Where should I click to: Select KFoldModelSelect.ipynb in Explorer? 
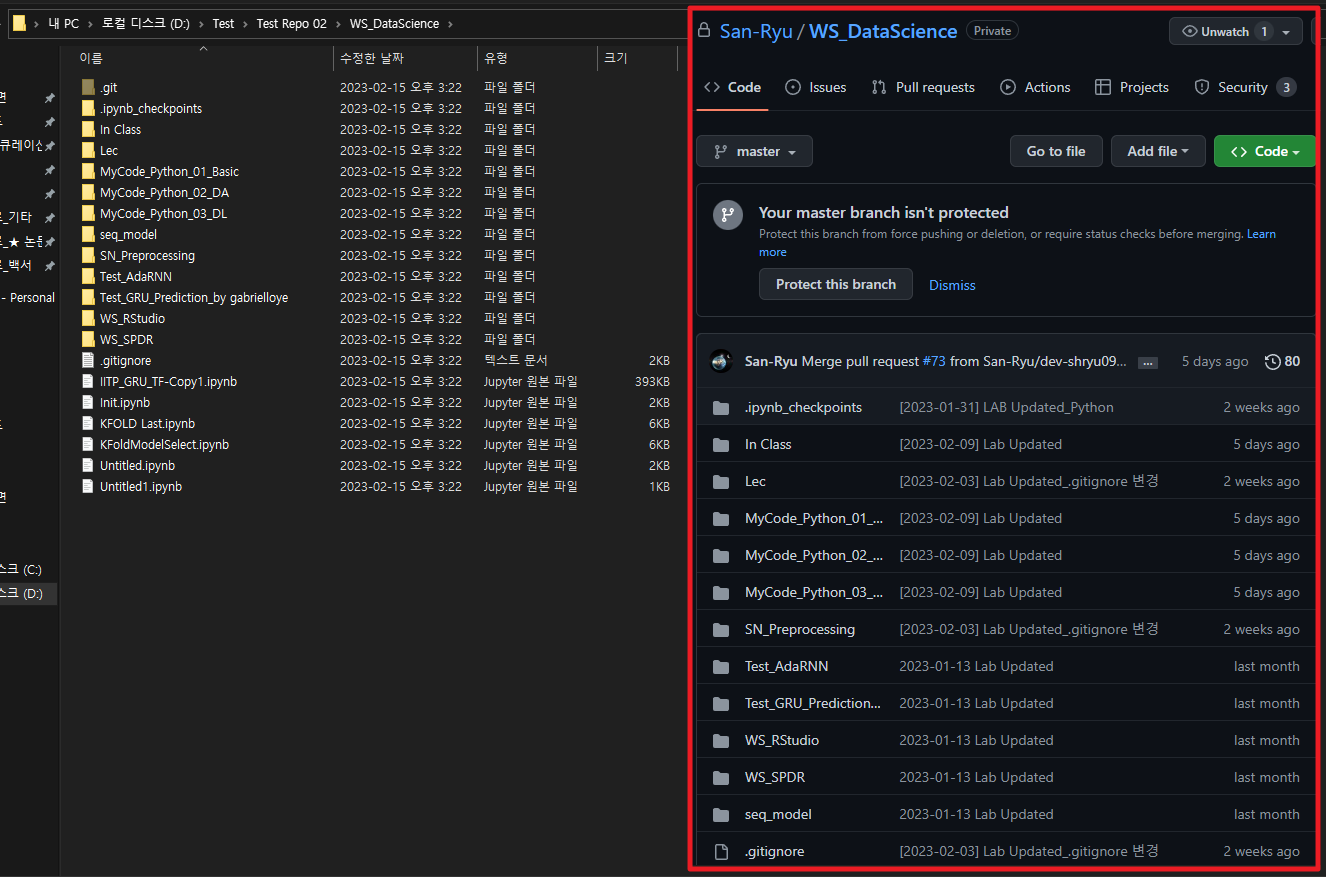click(164, 444)
